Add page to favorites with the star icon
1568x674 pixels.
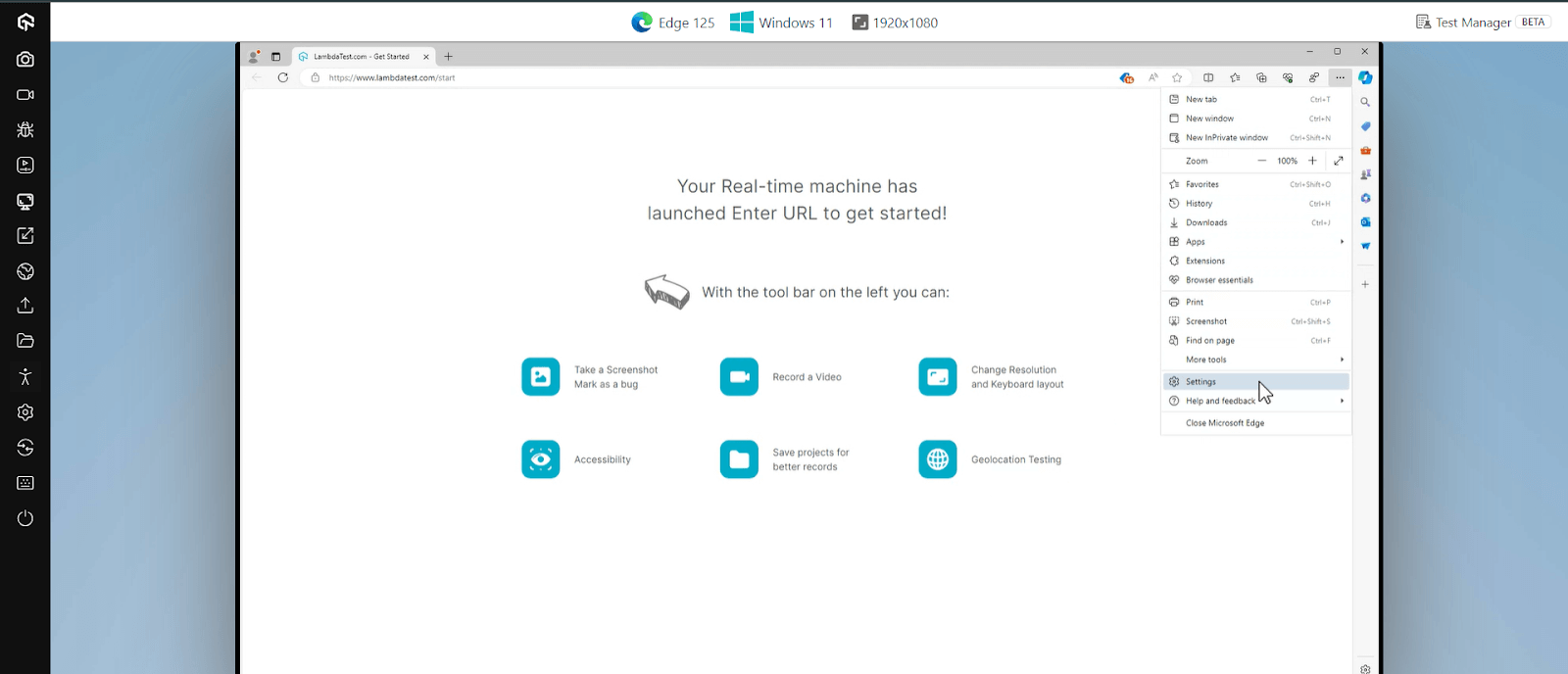point(1177,77)
